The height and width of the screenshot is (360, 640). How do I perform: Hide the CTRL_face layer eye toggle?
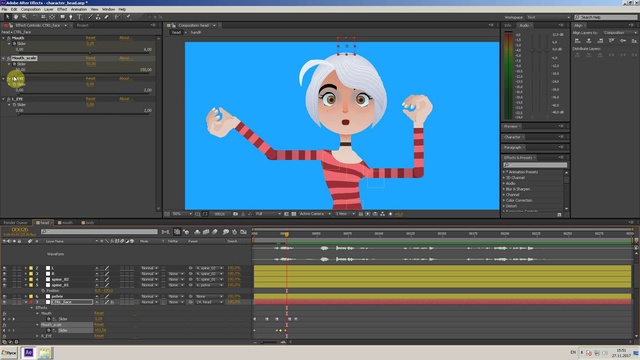point(4,302)
